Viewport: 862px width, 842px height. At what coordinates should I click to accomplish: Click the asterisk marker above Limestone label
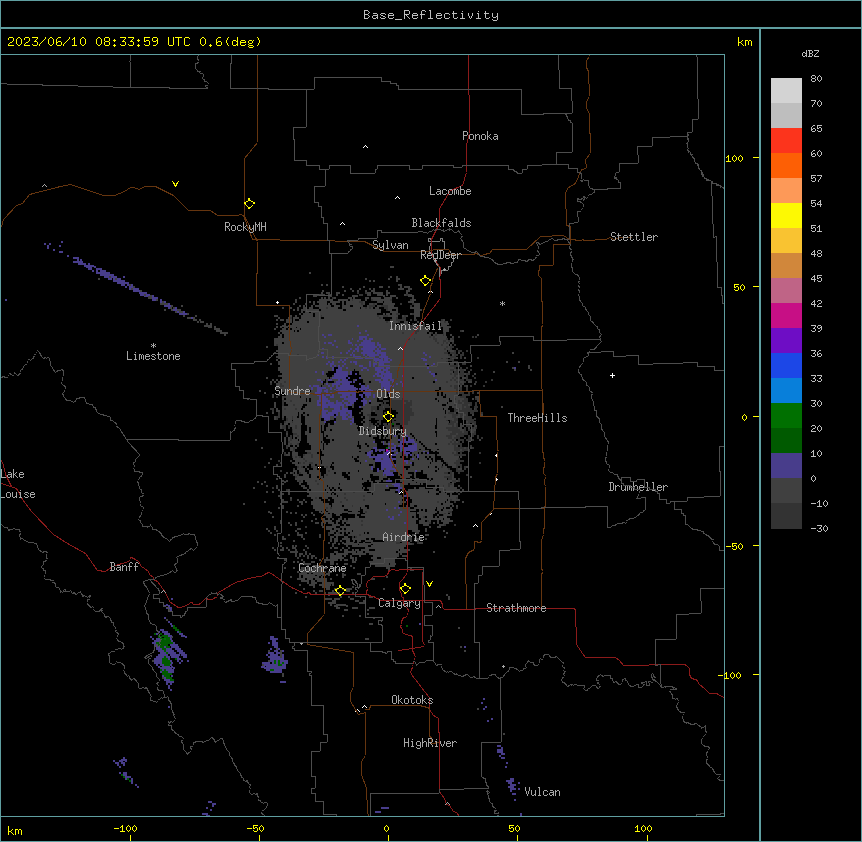coord(153,346)
